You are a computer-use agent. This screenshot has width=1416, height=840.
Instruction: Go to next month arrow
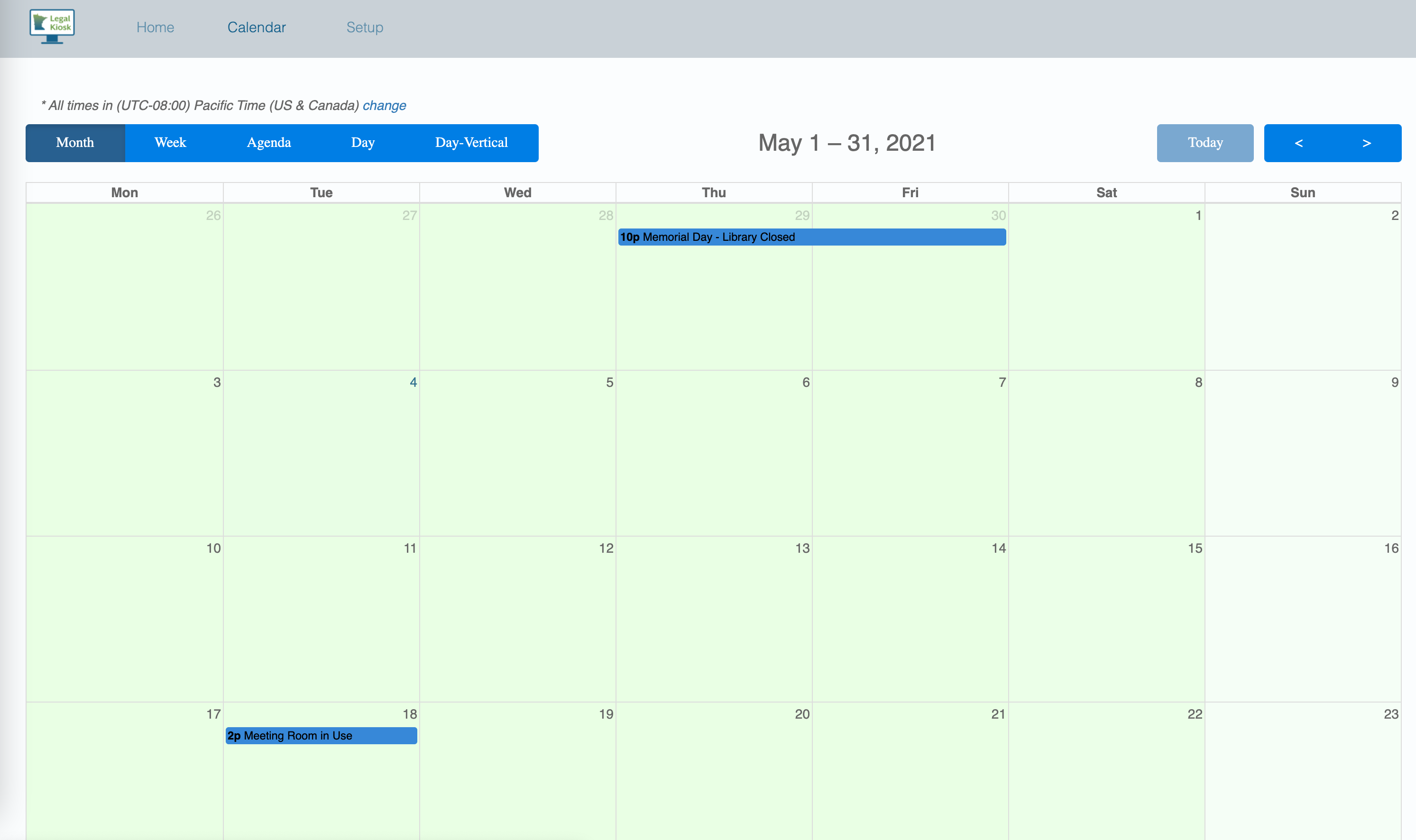point(1367,143)
